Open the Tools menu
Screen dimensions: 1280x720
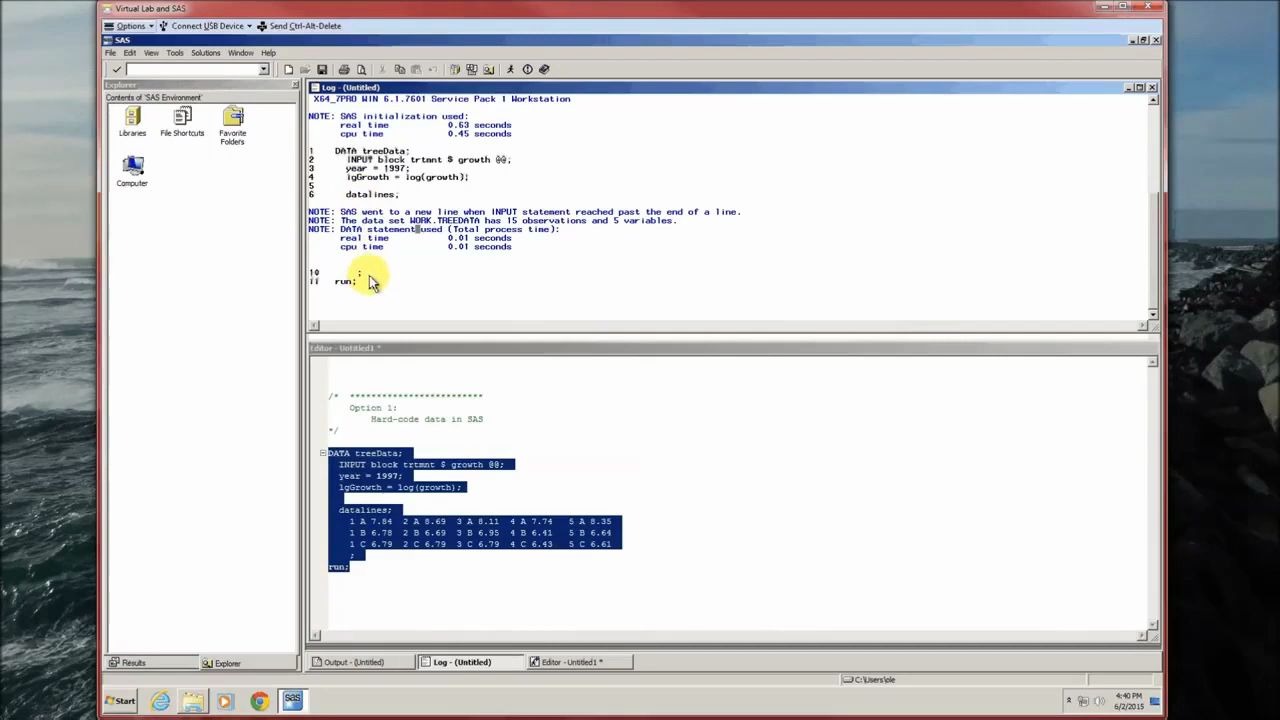(175, 53)
